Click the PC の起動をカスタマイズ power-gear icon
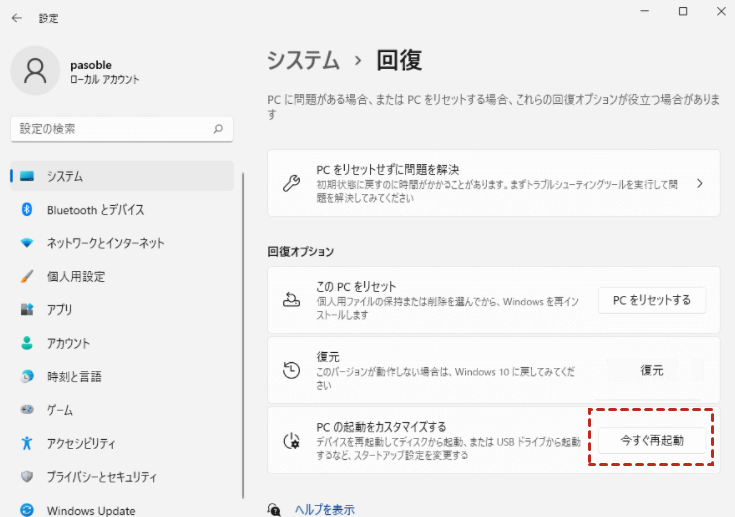Image resolution: width=735 pixels, height=517 pixels. tap(291, 441)
